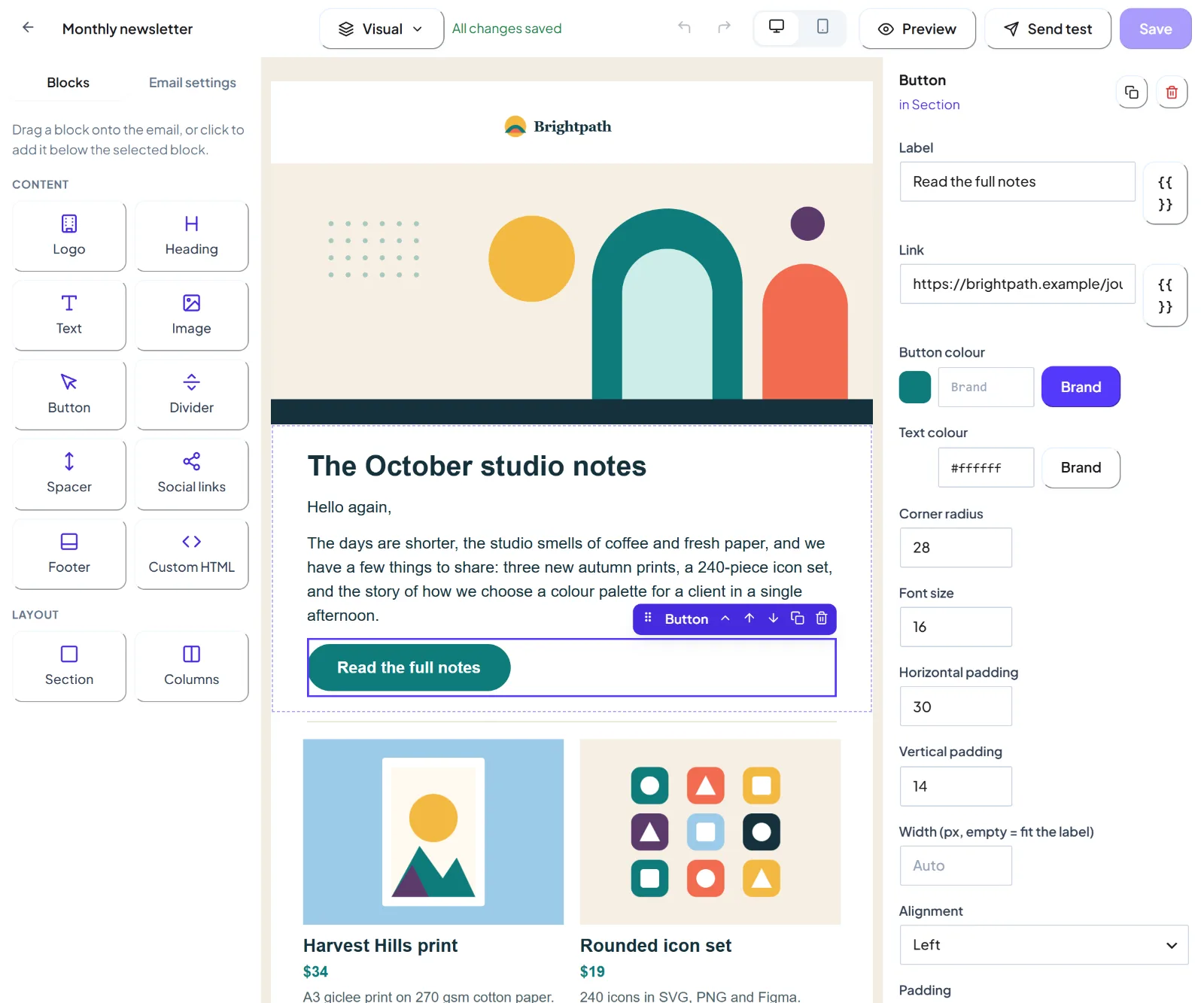Add a Heading block
This screenshot has height=1003, width=1204.
(x=192, y=236)
